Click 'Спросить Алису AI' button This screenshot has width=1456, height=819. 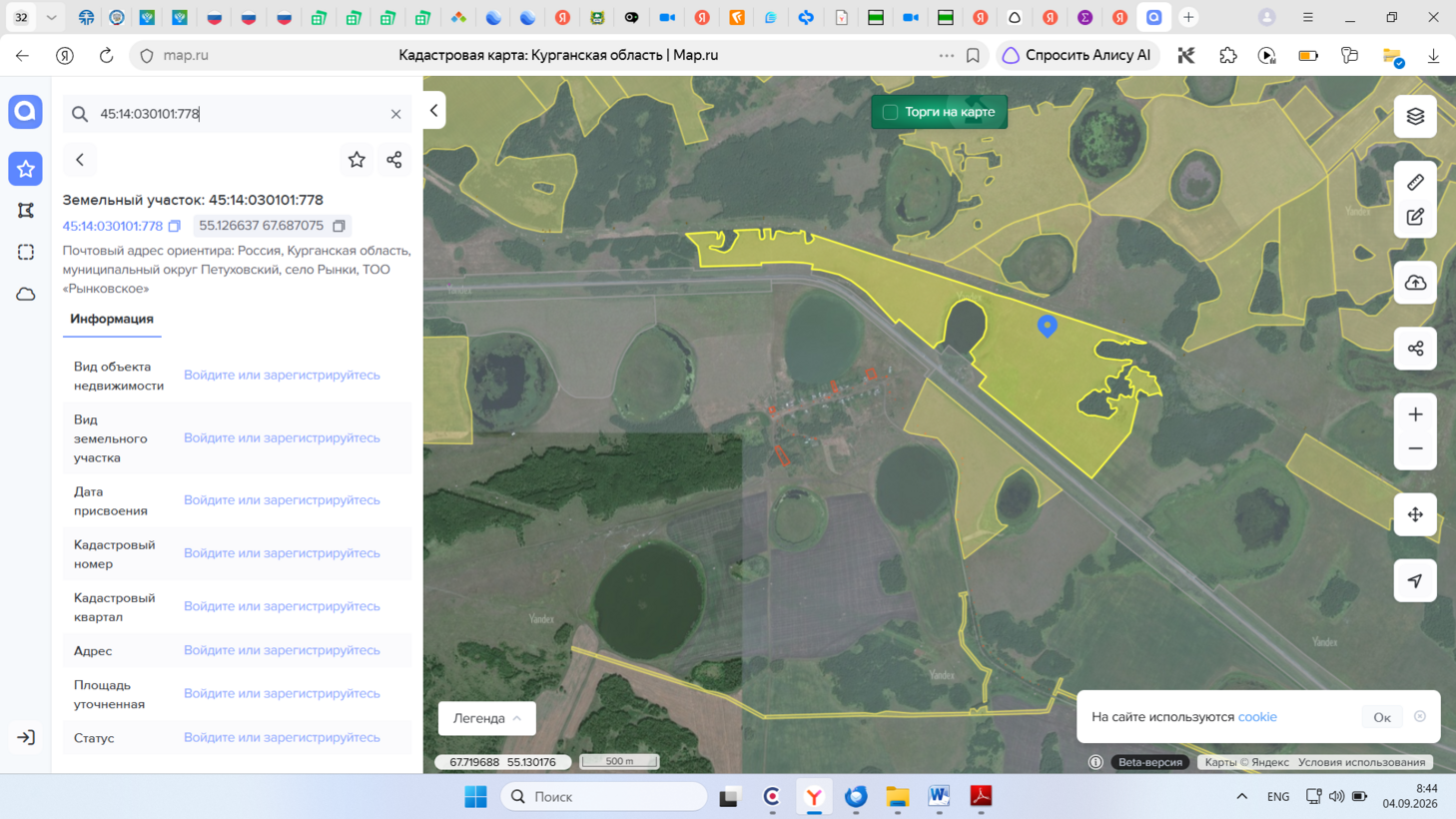point(1078,55)
